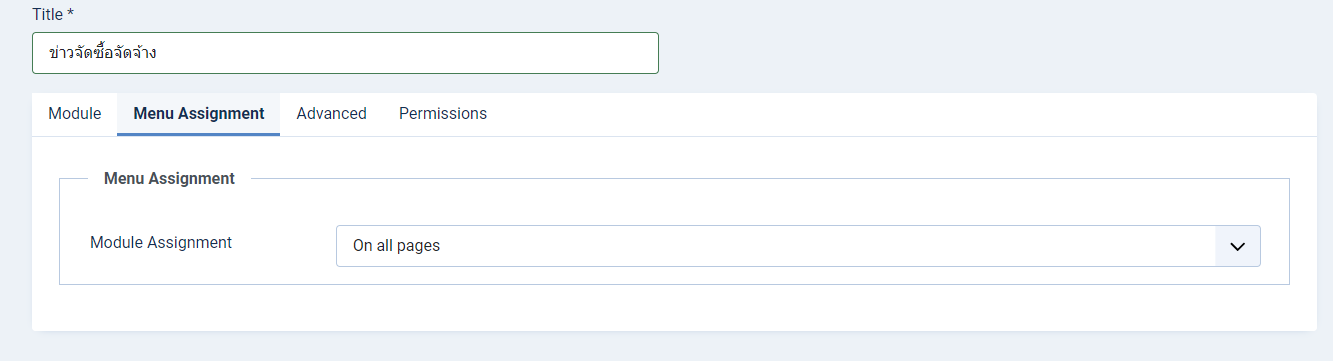Expand Module Assignment options via arrow button
Image resolution: width=1333 pixels, height=361 pixels.
(x=1238, y=246)
